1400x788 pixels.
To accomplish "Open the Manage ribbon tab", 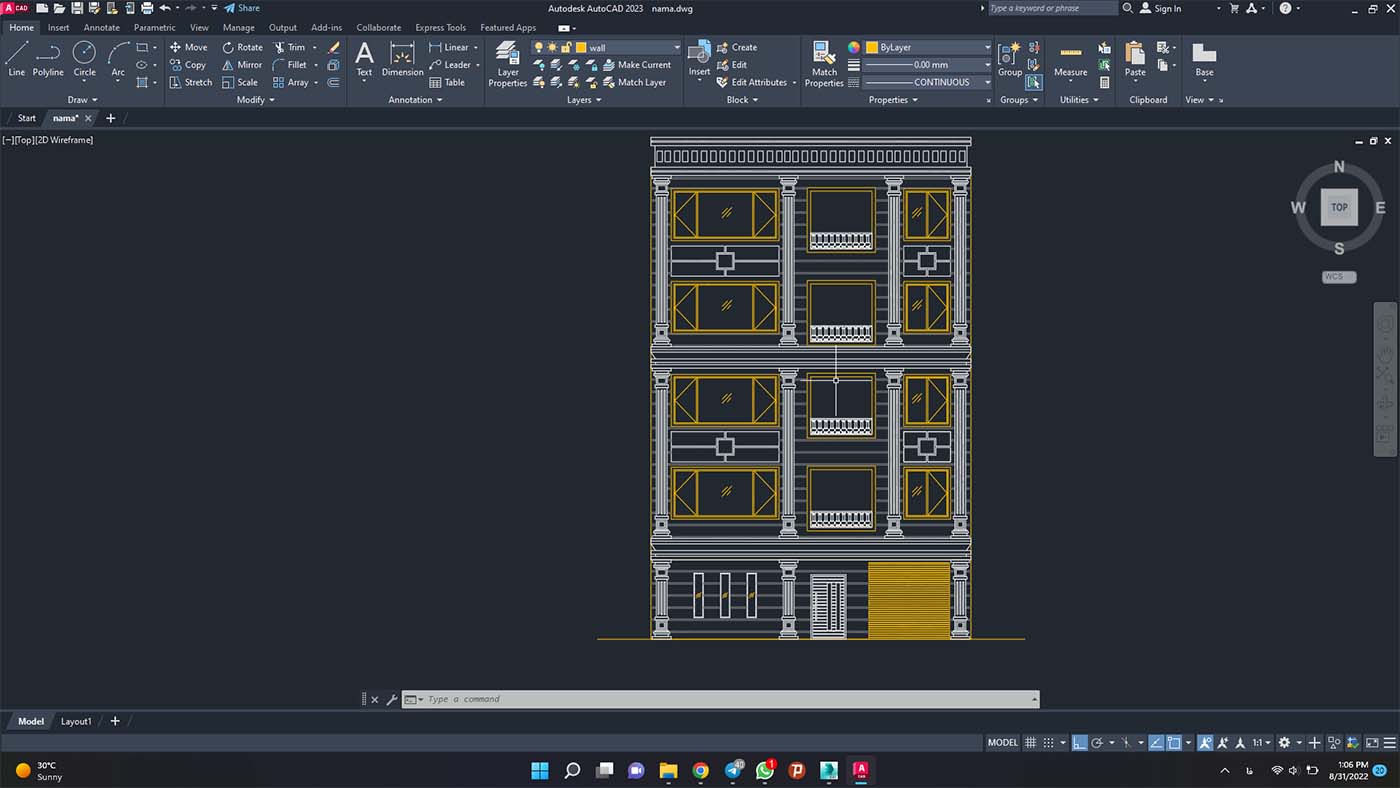I will 238,28.
